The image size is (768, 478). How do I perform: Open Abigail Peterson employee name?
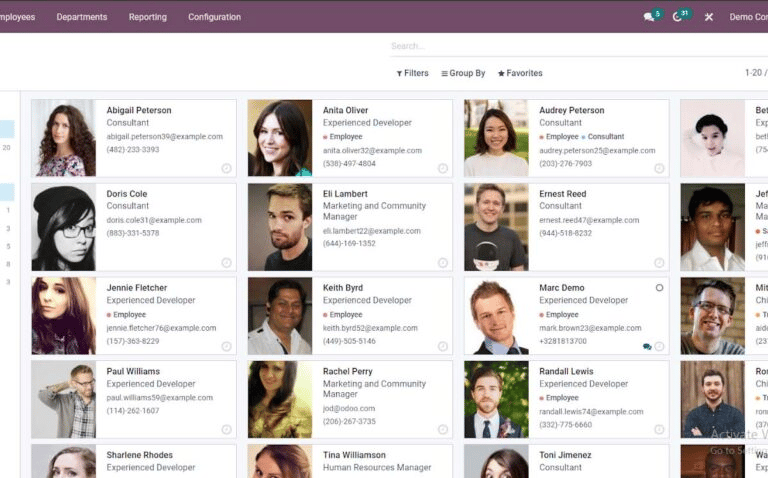(139, 111)
